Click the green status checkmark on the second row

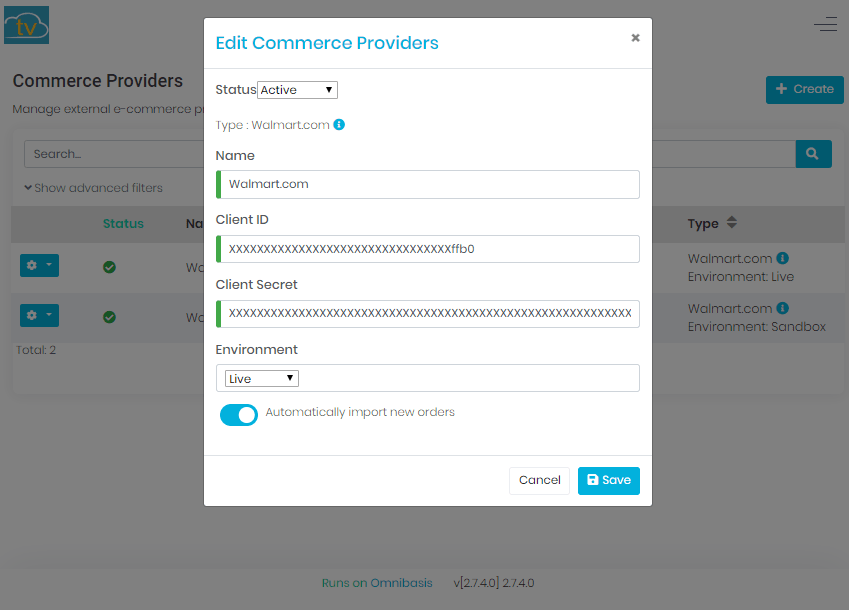(x=108, y=315)
